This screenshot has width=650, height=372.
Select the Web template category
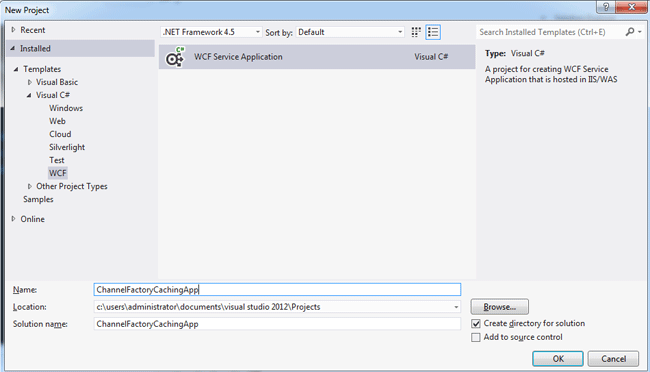tap(57, 121)
